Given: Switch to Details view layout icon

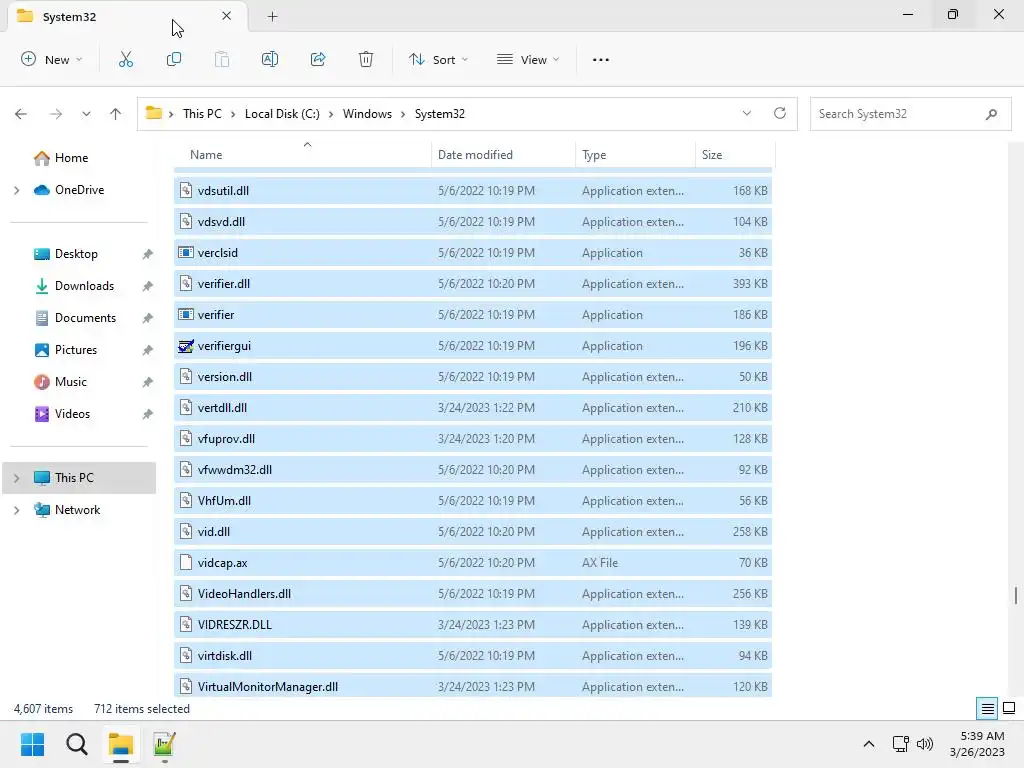Looking at the screenshot, I should coord(987,708).
